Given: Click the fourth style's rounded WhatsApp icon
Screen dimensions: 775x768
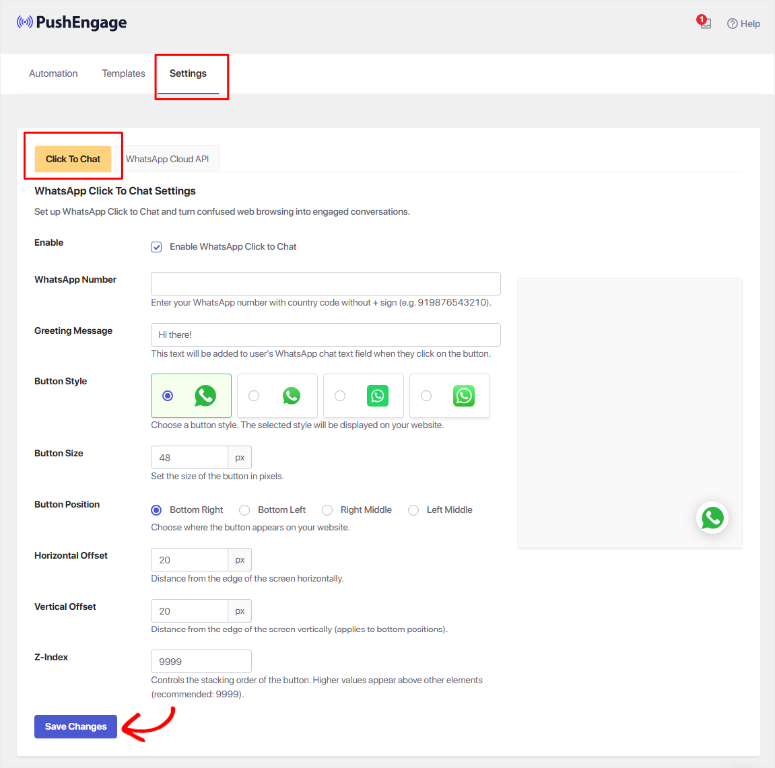Looking at the screenshot, I should (464, 396).
